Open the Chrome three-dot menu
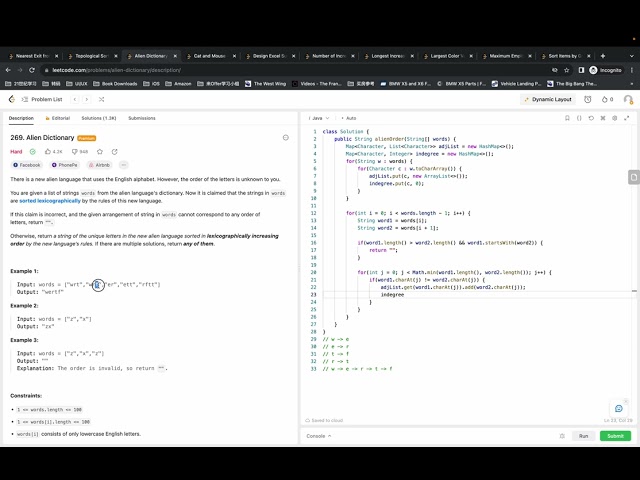The width and height of the screenshot is (640, 480). 632,70
